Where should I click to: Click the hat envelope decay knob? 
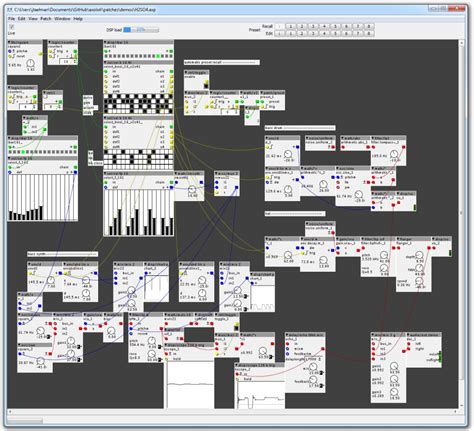coord(323,260)
